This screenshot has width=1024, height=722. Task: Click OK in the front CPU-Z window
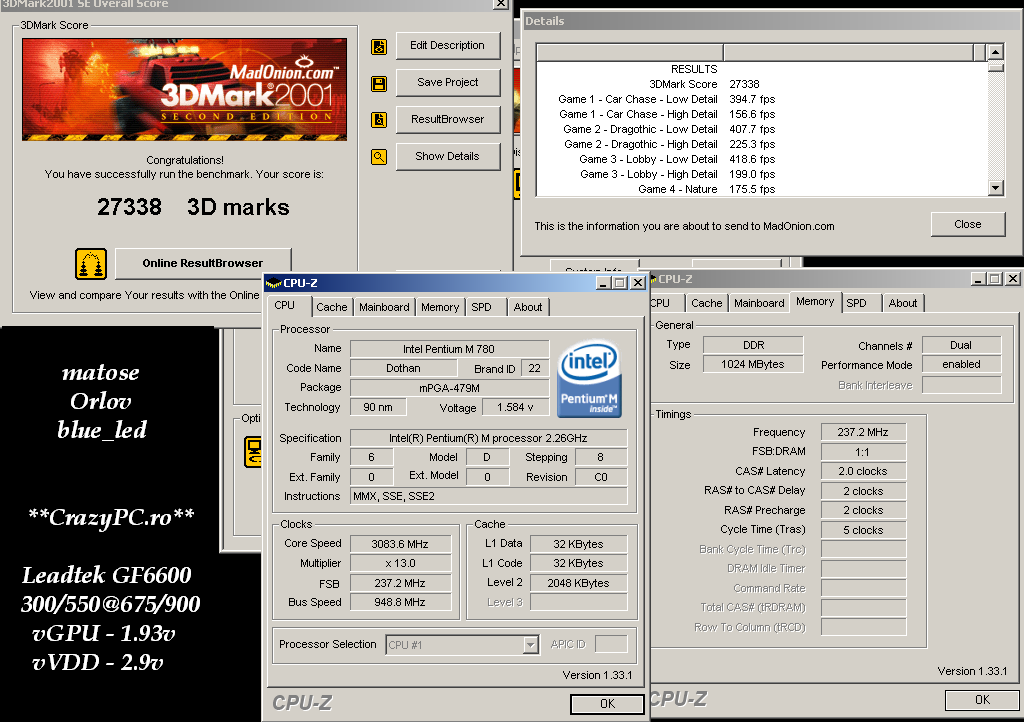(607, 704)
